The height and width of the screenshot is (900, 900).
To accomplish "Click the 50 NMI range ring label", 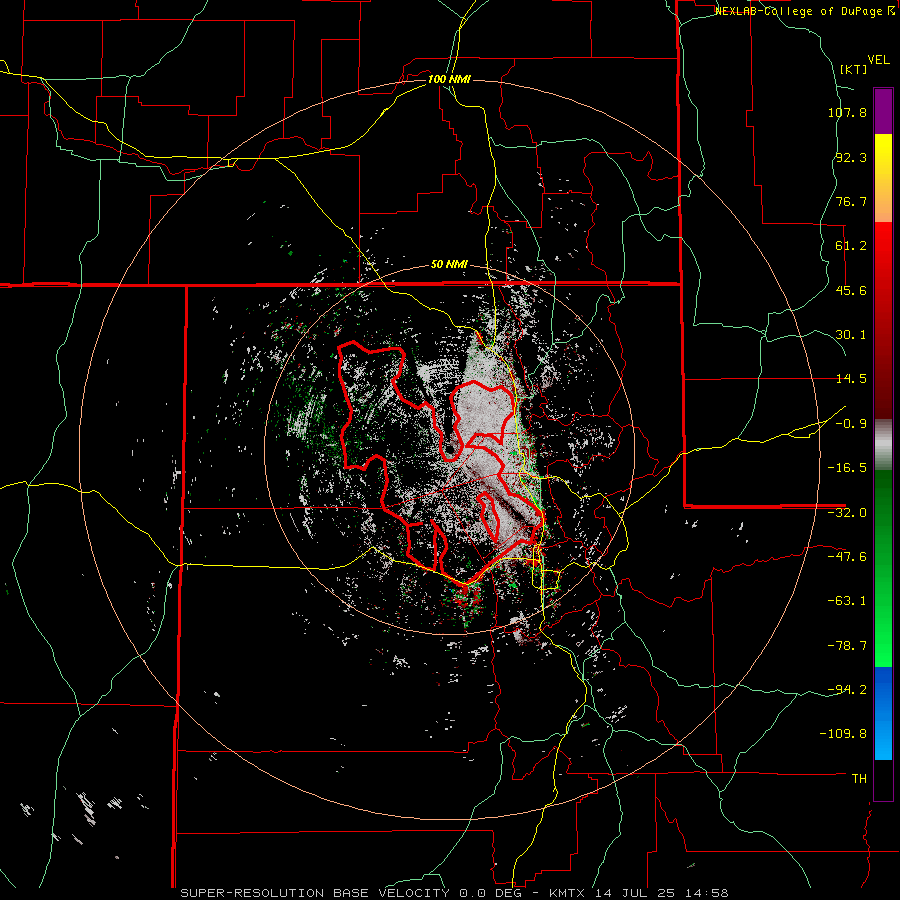I will coord(449,265).
